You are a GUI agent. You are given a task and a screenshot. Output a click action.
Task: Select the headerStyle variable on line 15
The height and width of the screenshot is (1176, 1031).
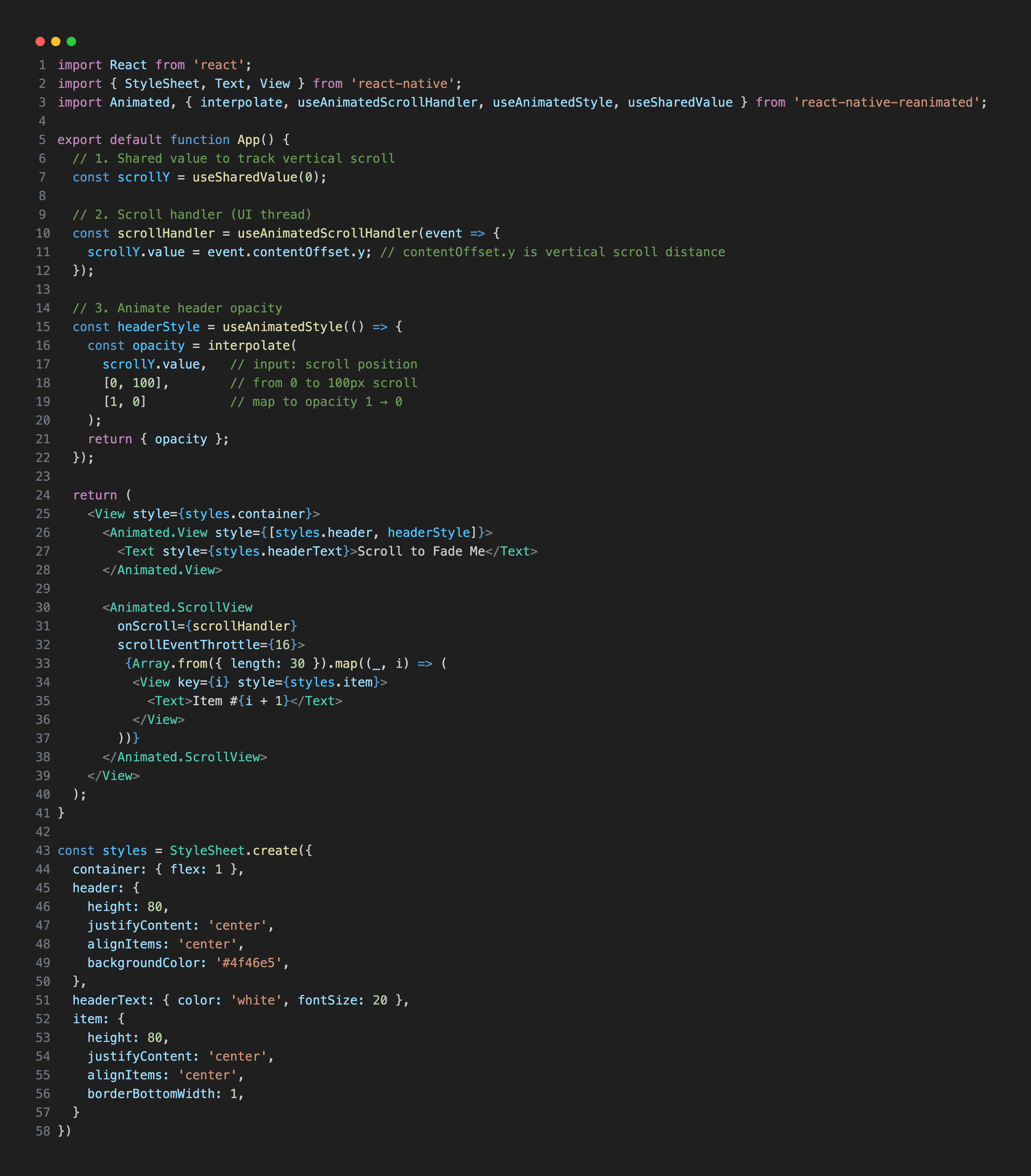[159, 326]
